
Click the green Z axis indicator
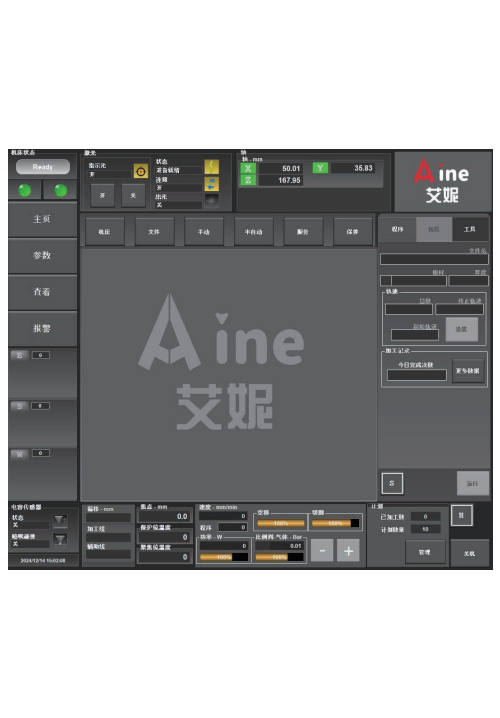pos(248,180)
